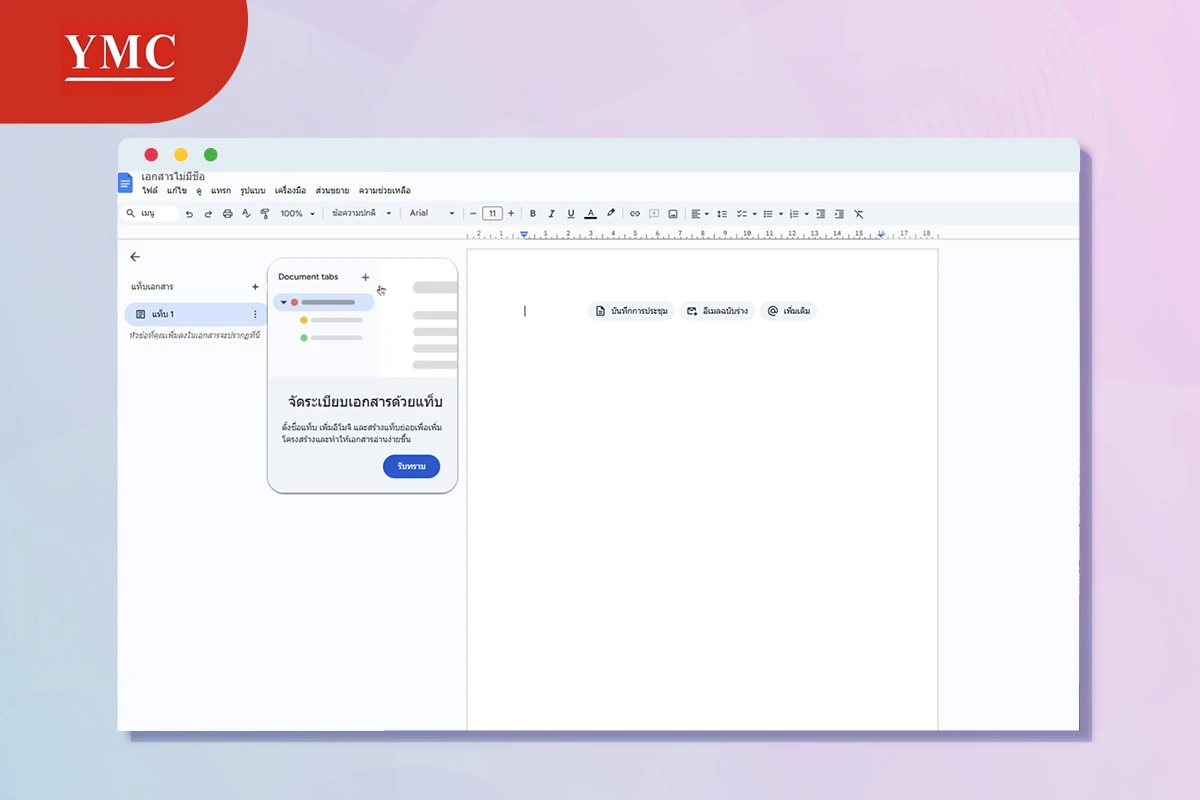
Task: Click the Google Docs home icon
Action: 125,183
